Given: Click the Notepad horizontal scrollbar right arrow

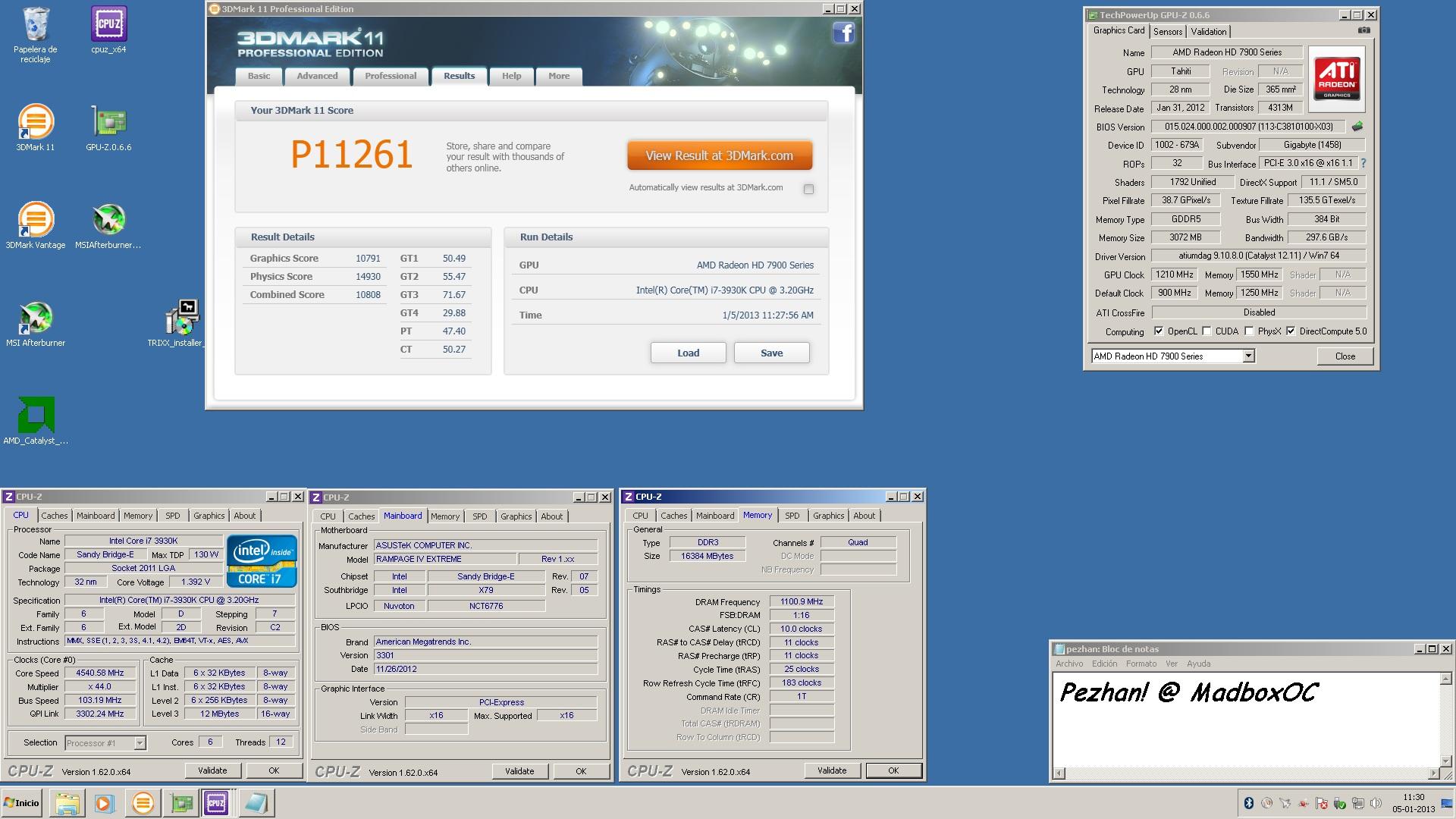Looking at the screenshot, I should click(1433, 773).
